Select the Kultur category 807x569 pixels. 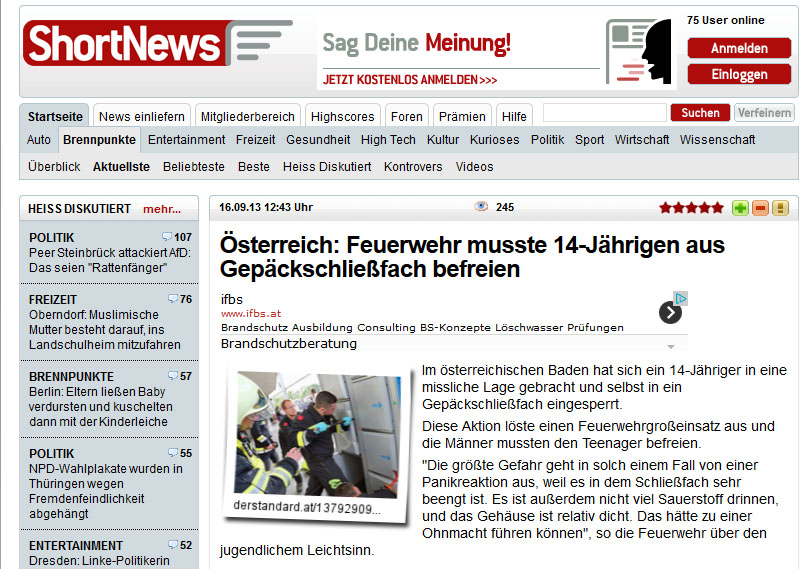(x=443, y=140)
